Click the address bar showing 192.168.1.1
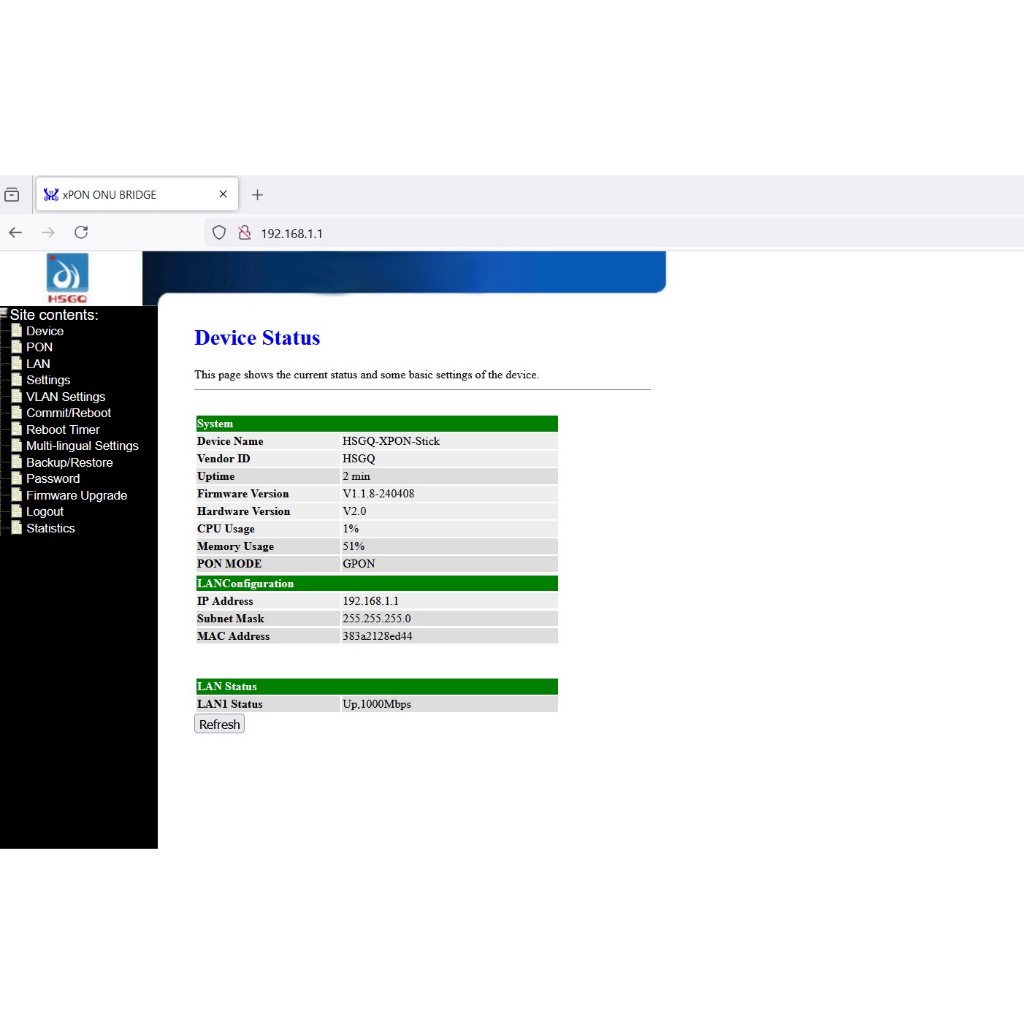The image size is (1024, 1024). [x=500, y=233]
